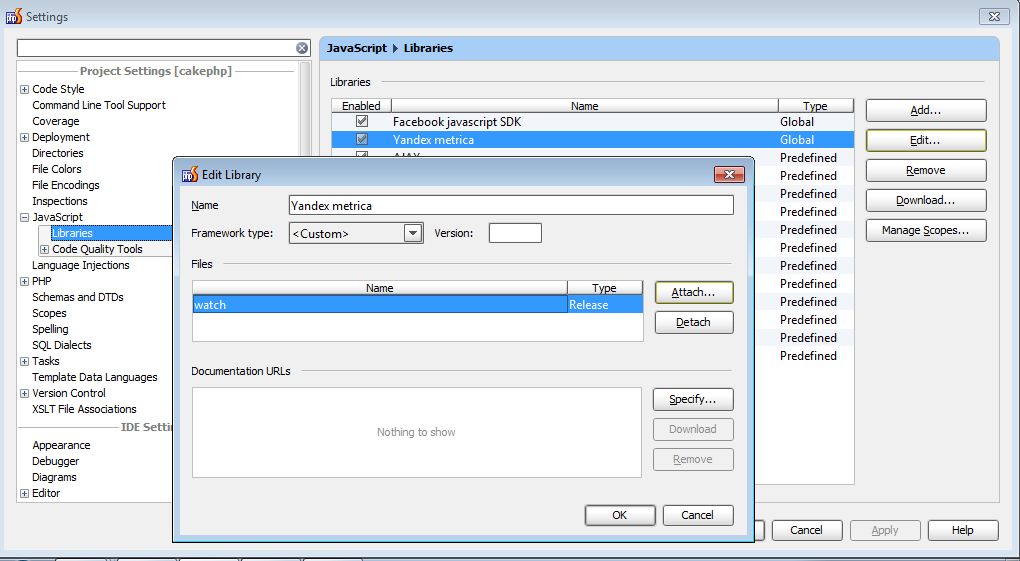Open Directories settings
The image size is (1020, 561).
click(x=58, y=153)
